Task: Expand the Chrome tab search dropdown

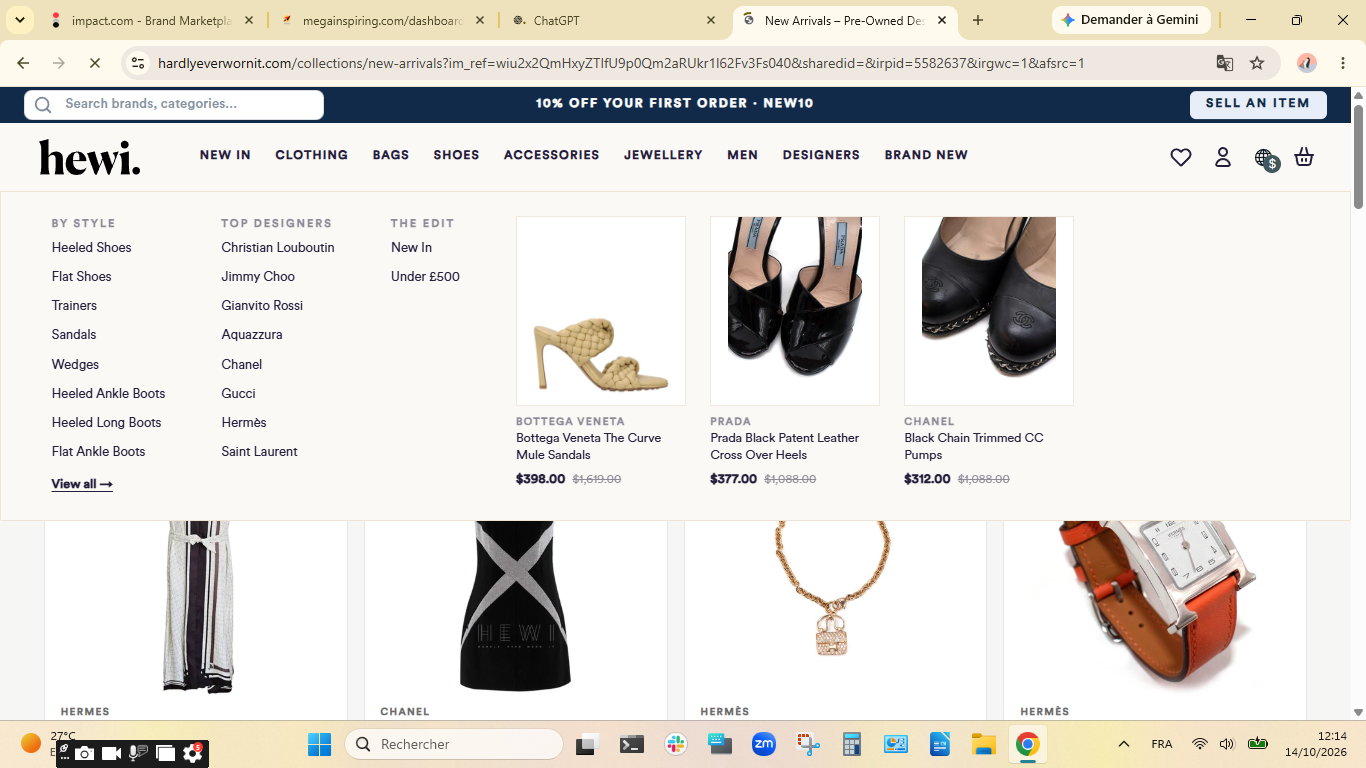Action: [x=19, y=20]
